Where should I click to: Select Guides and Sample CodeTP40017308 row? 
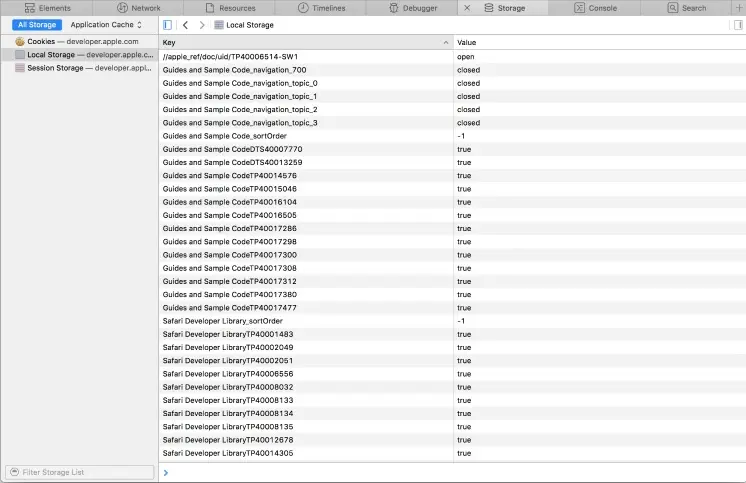pos(452,268)
